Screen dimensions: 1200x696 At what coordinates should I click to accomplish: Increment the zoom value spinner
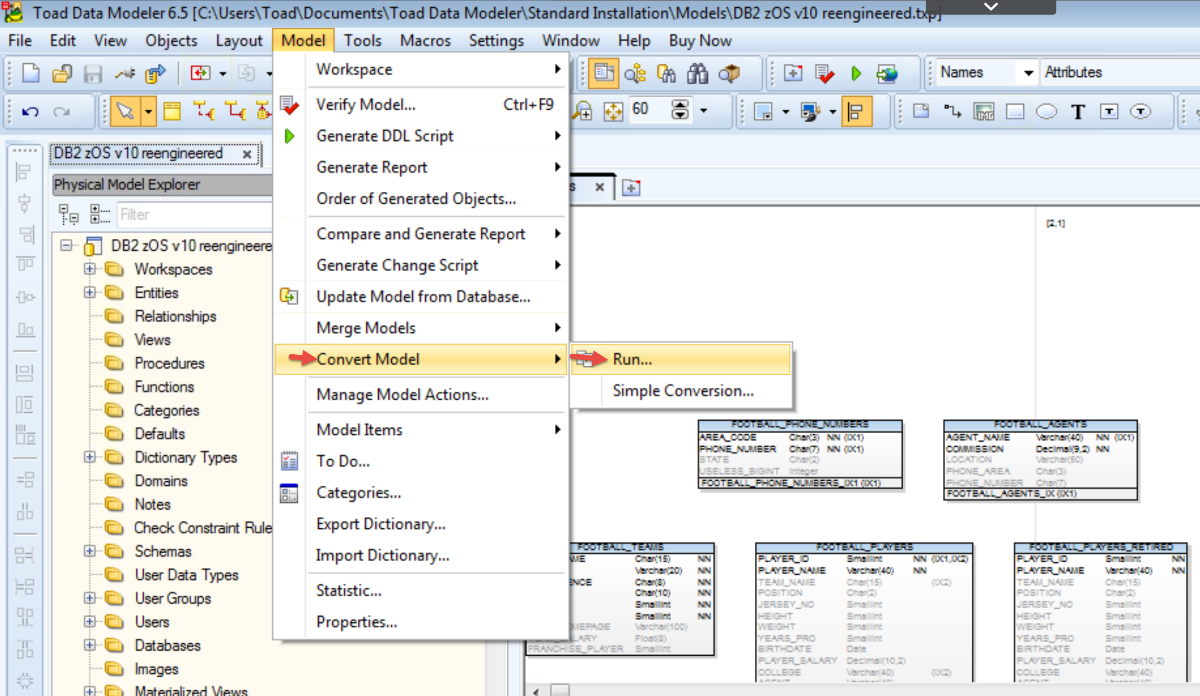click(x=680, y=105)
